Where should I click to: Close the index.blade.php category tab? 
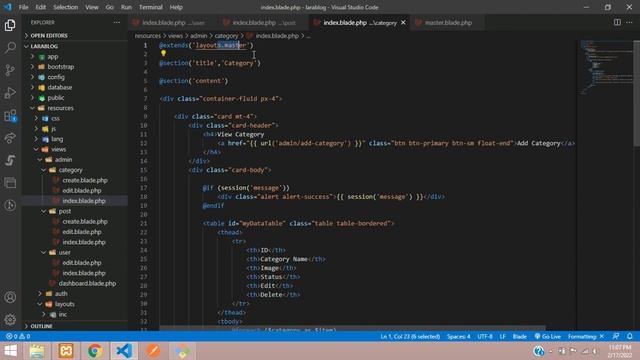click(x=403, y=22)
